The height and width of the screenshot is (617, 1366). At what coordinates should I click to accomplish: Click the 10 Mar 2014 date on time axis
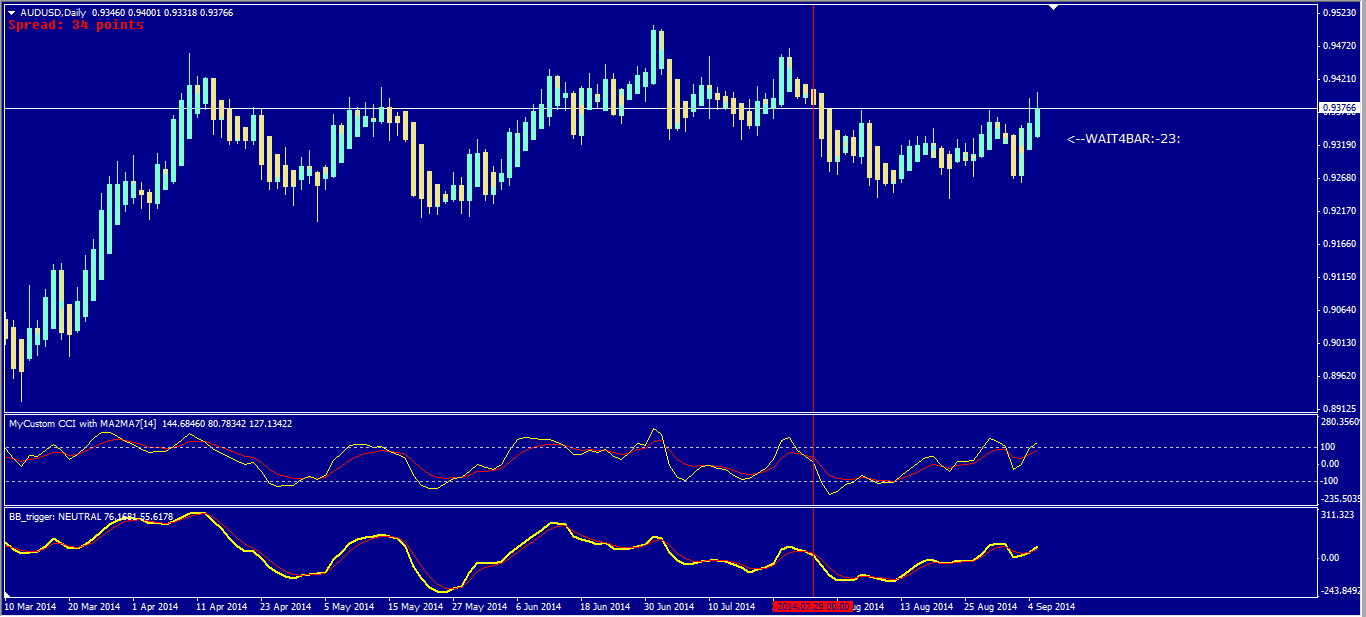point(31,606)
